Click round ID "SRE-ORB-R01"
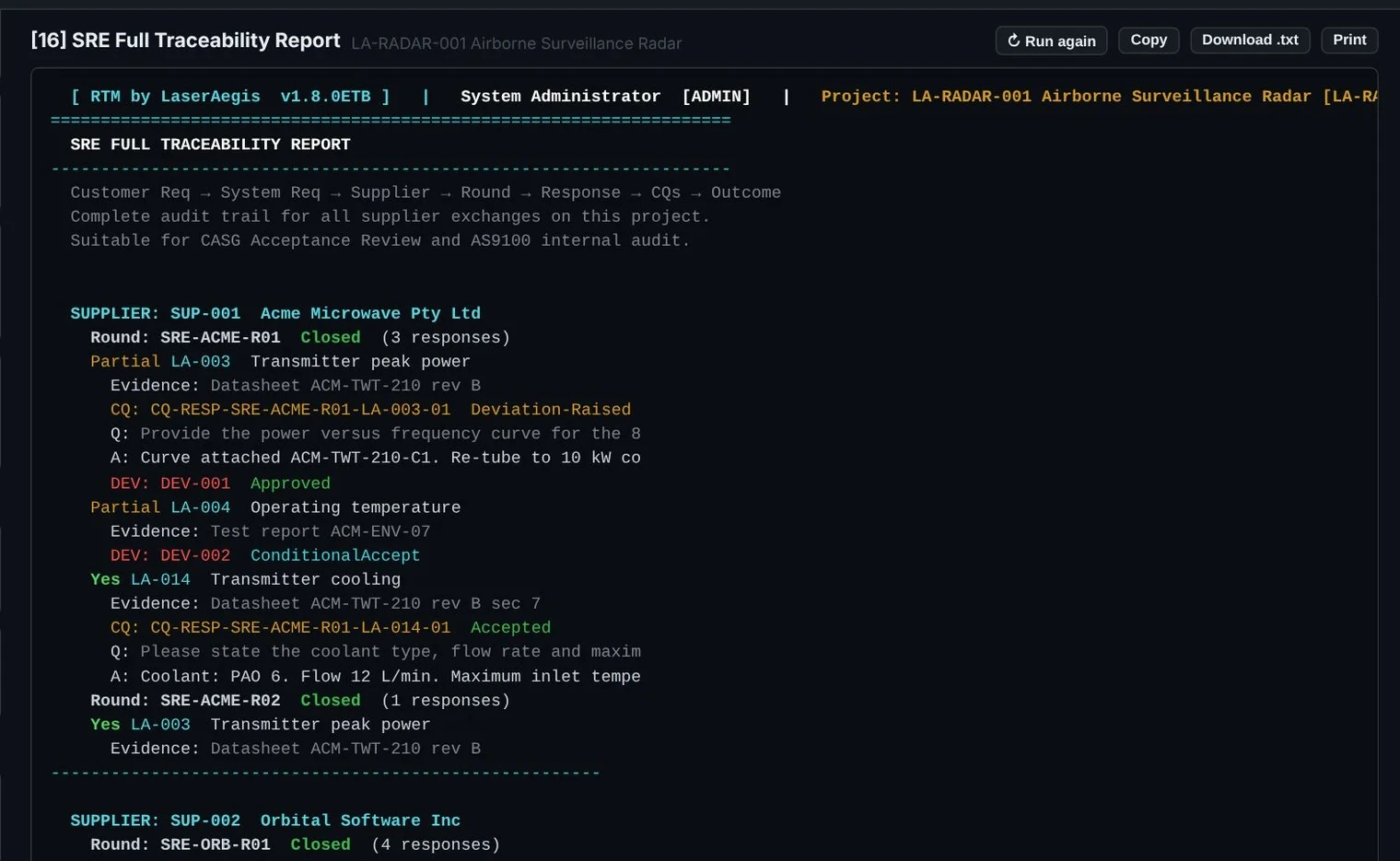Image resolution: width=1400 pixels, height=861 pixels. tap(216, 844)
